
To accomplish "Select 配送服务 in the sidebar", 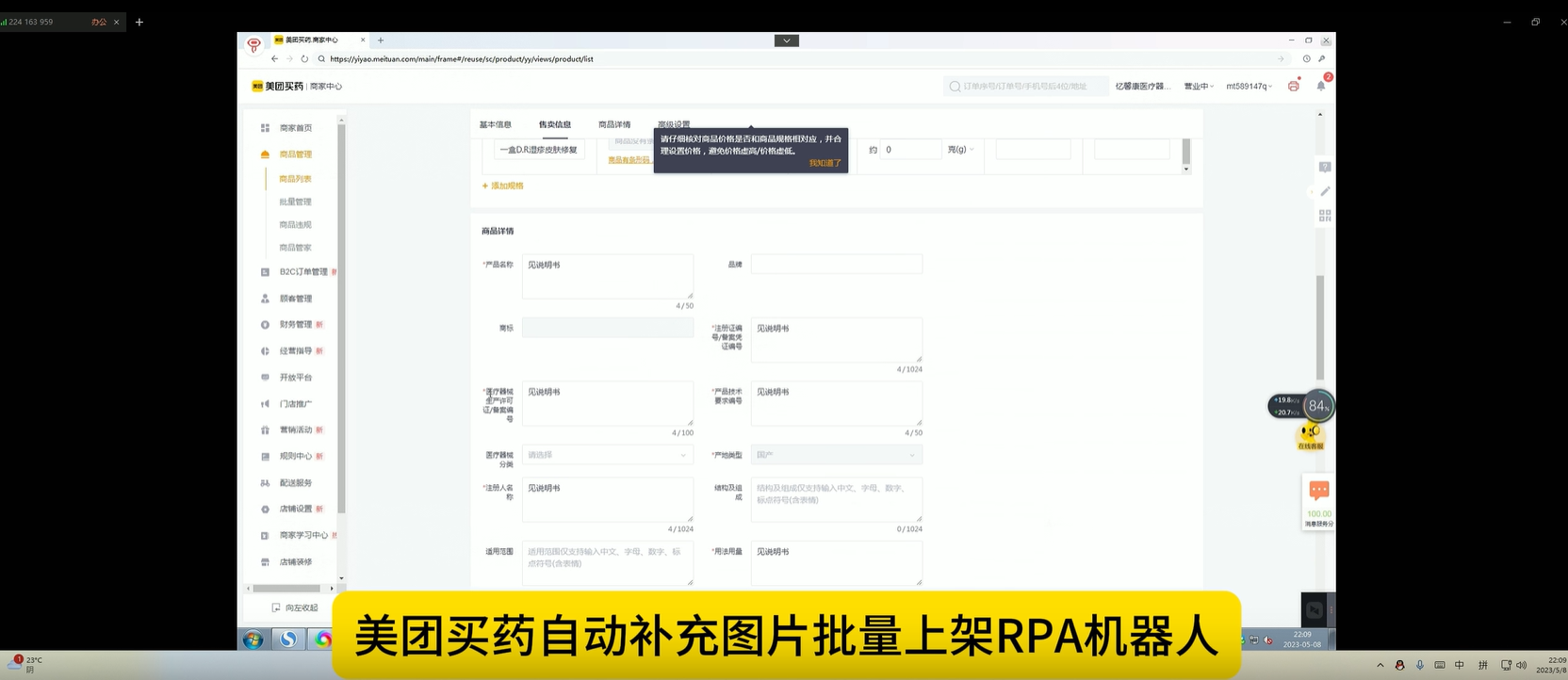I will pyautogui.click(x=295, y=483).
